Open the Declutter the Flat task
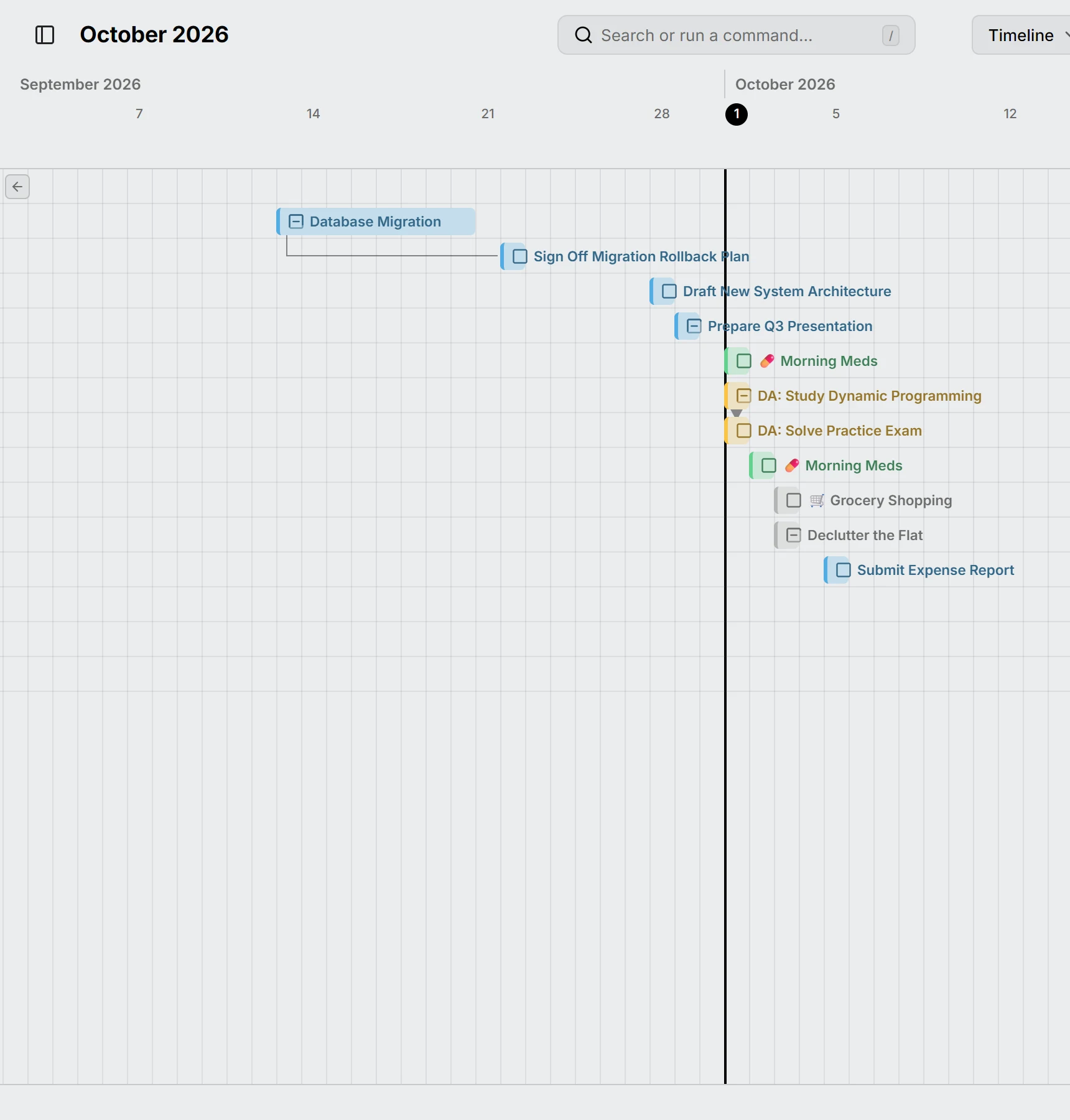1070x1120 pixels. coord(865,535)
